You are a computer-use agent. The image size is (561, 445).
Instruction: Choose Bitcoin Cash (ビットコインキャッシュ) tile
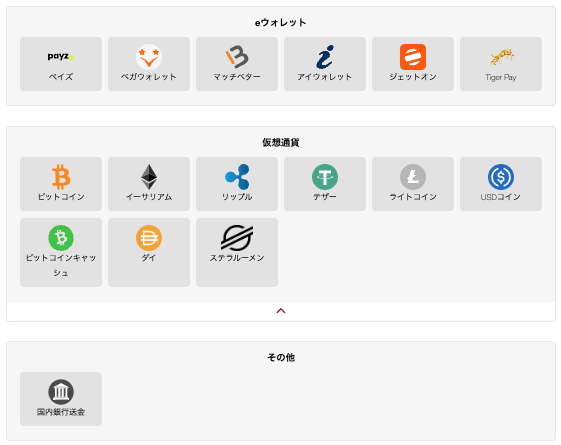(61, 253)
